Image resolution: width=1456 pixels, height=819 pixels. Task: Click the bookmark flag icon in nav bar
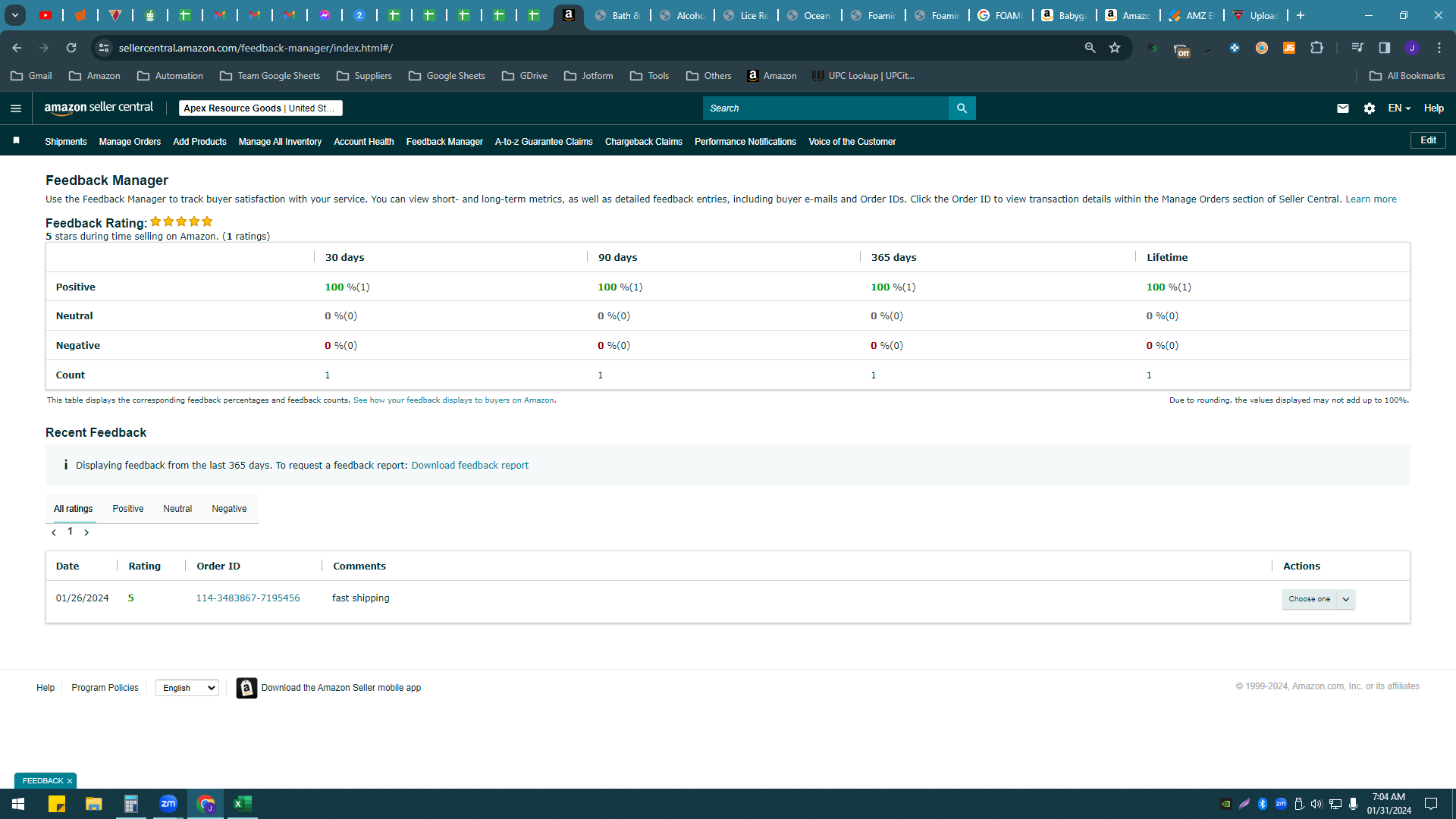pos(17,141)
